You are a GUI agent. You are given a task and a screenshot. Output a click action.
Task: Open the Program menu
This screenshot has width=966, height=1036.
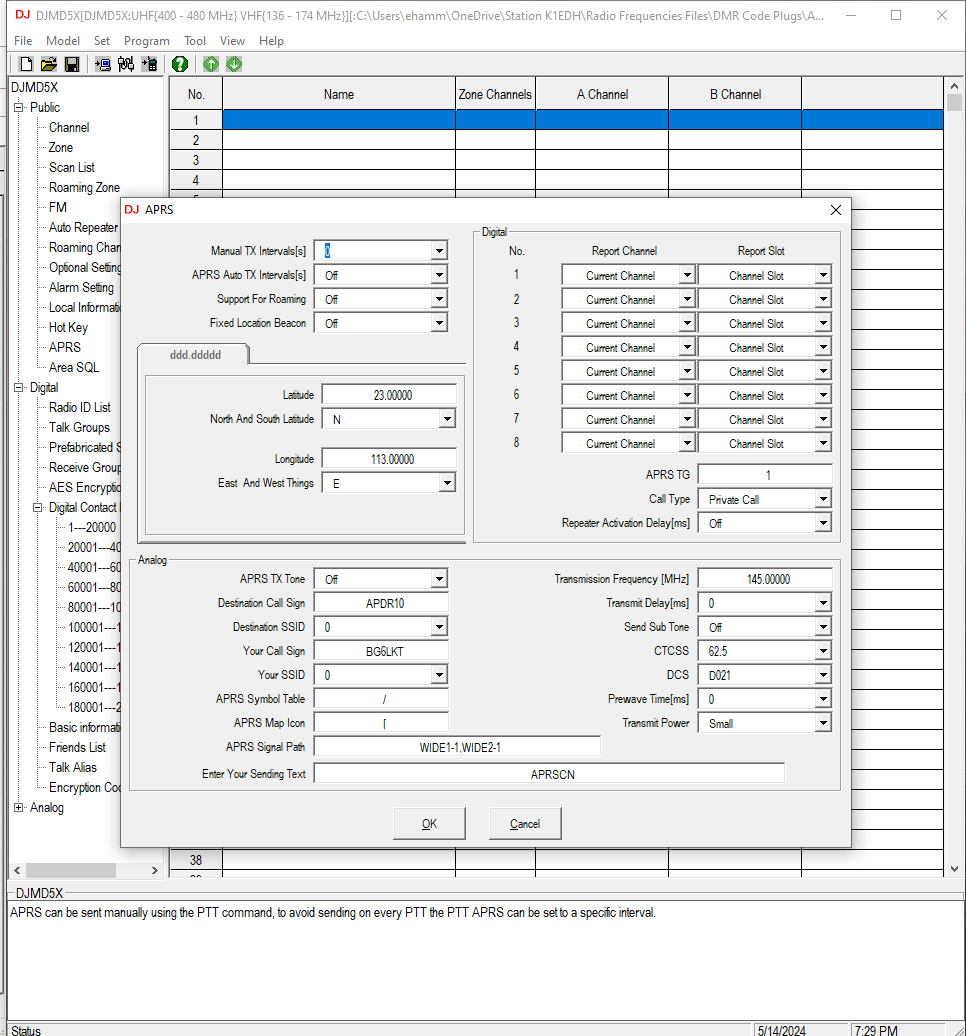point(146,41)
